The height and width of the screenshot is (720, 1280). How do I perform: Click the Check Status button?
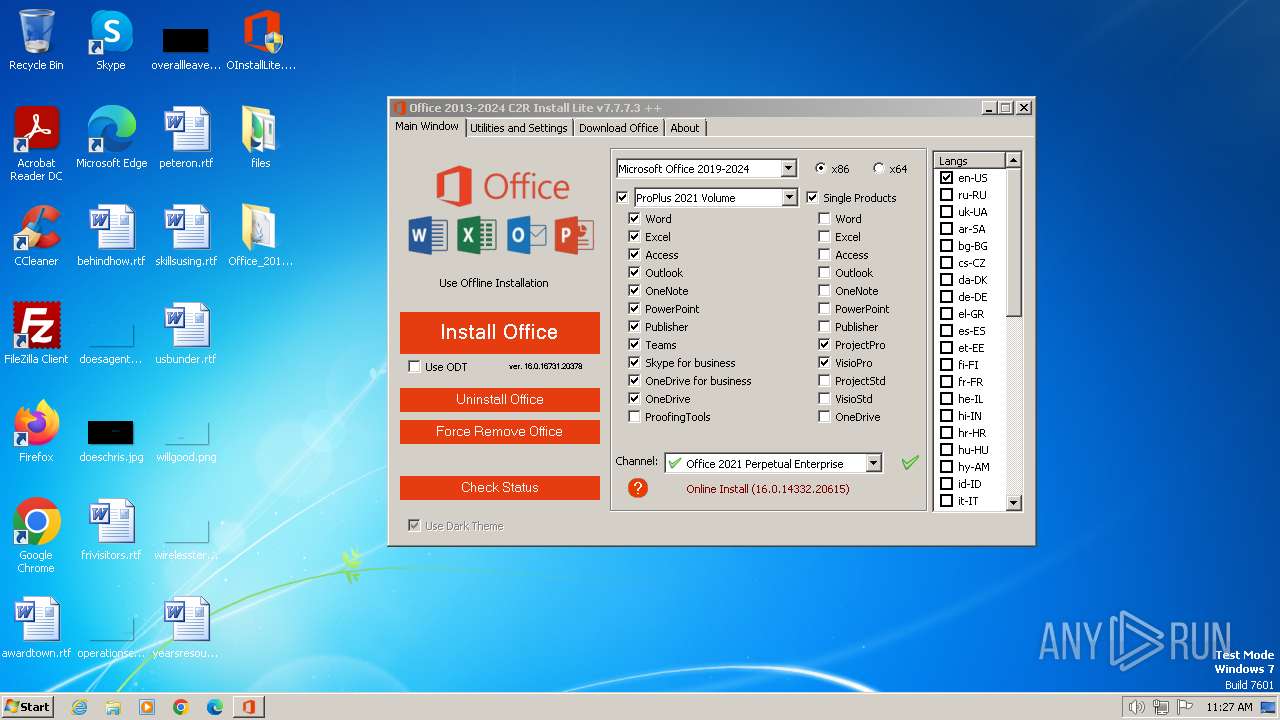point(500,487)
